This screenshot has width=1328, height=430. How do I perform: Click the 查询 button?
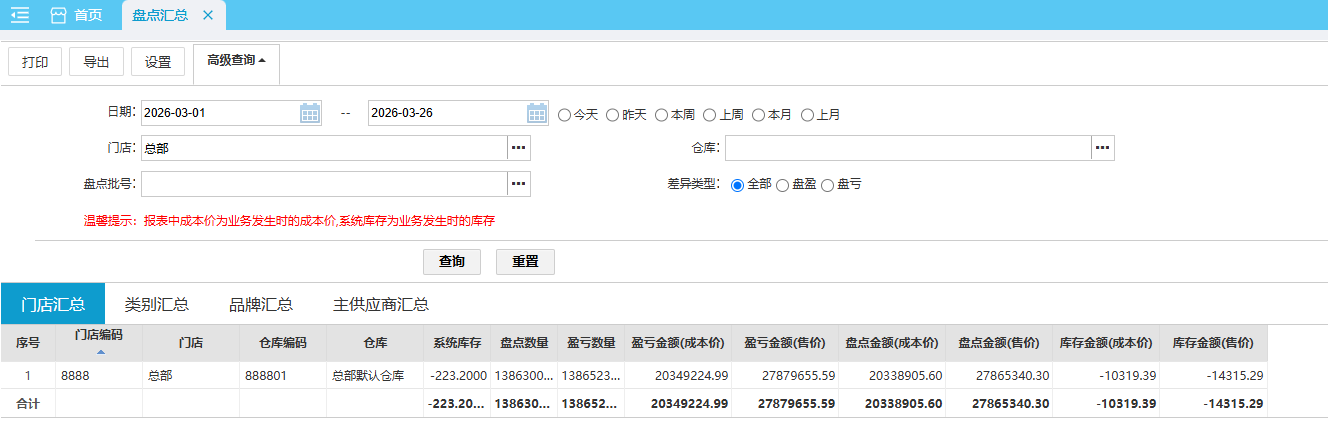tap(452, 261)
